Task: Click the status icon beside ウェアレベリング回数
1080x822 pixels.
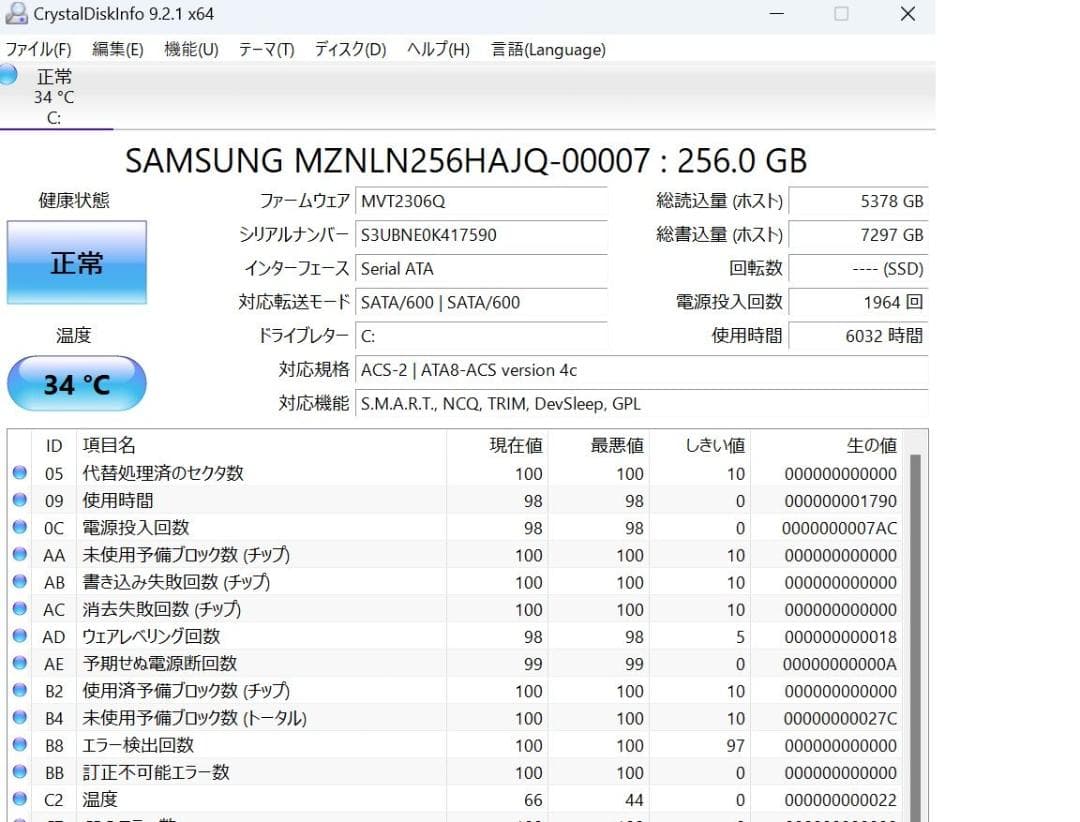Action: click(20, 636)
